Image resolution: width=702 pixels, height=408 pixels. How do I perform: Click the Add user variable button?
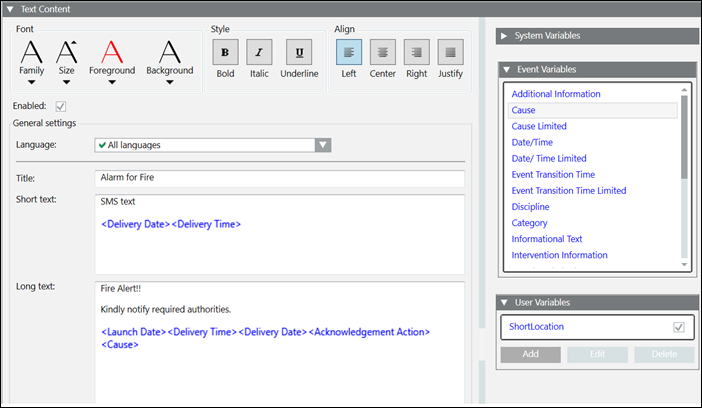point(530,355)
